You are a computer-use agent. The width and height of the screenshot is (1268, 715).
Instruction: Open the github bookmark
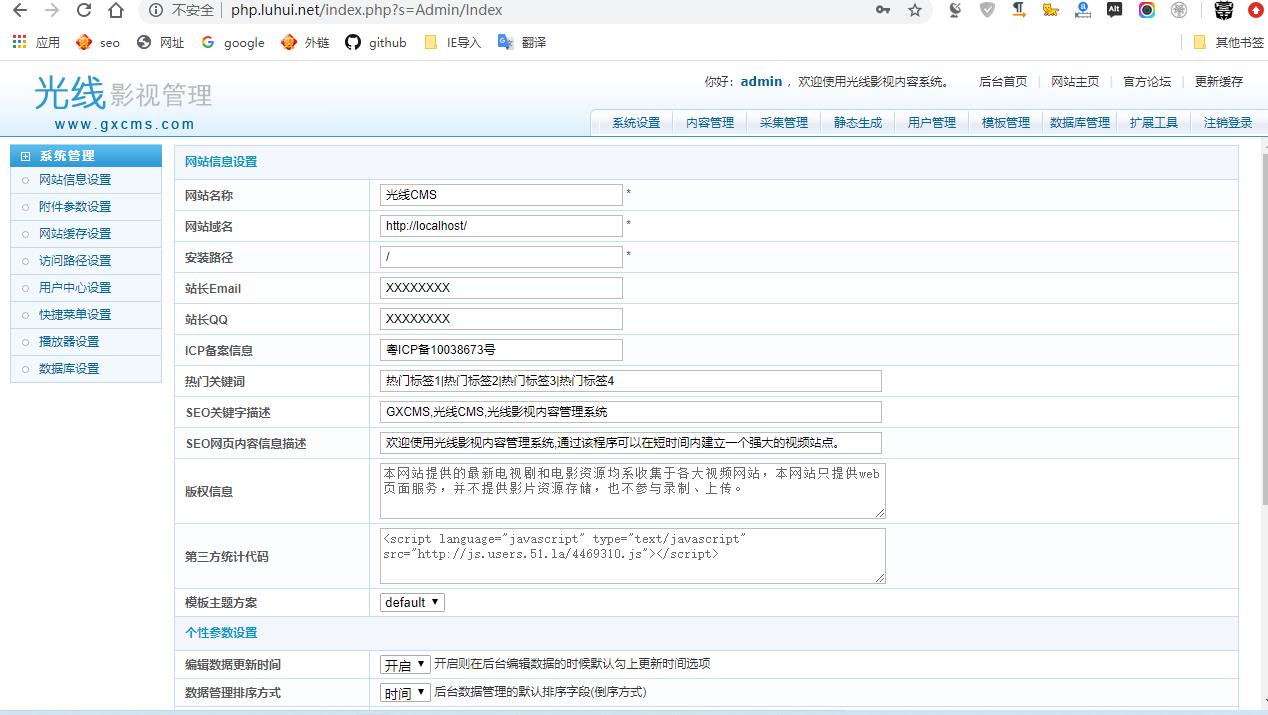[376, 42]
